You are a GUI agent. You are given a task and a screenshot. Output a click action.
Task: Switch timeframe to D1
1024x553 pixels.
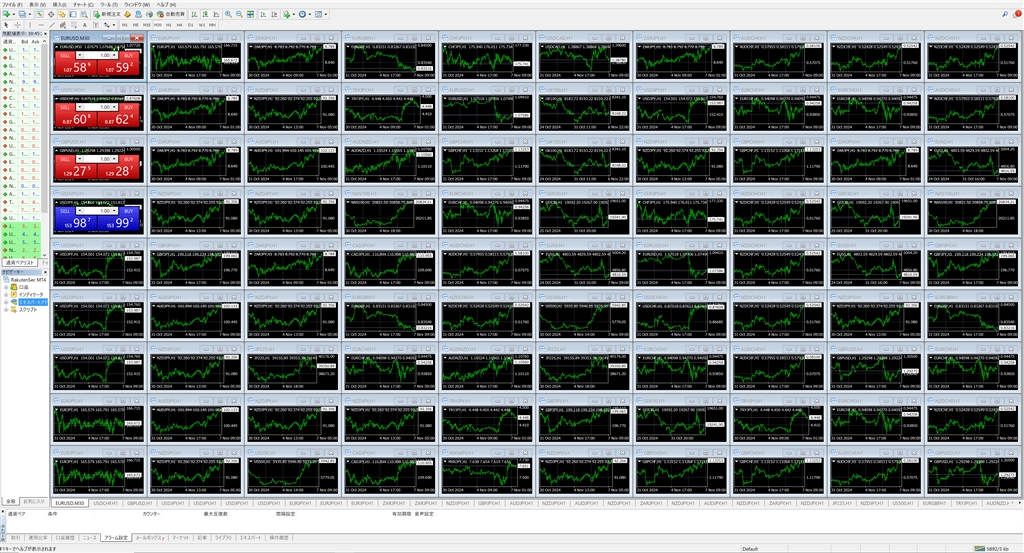point(191,25)
